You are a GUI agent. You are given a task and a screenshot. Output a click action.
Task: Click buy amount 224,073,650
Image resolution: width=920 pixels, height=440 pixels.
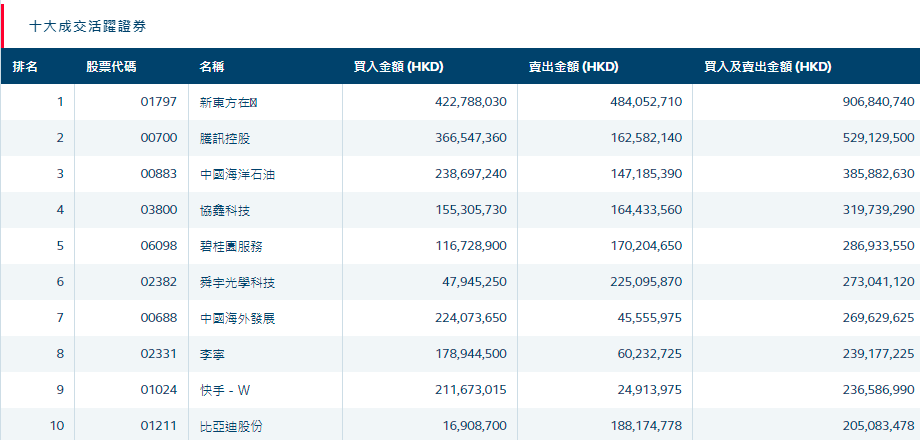(471, 317)
